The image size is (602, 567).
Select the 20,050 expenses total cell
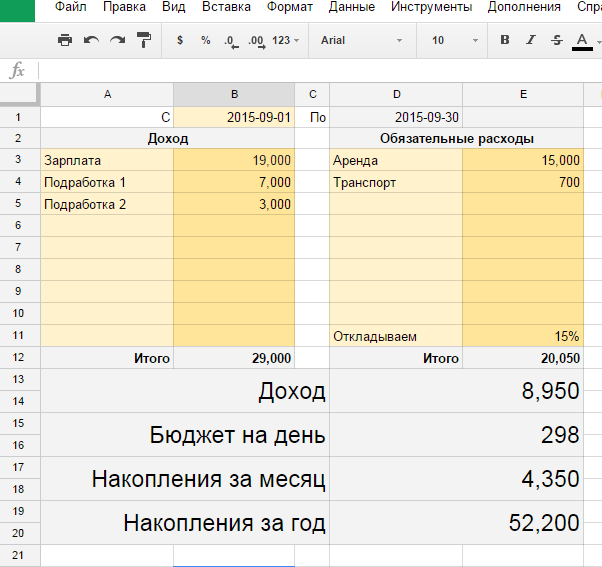(523, 358)
